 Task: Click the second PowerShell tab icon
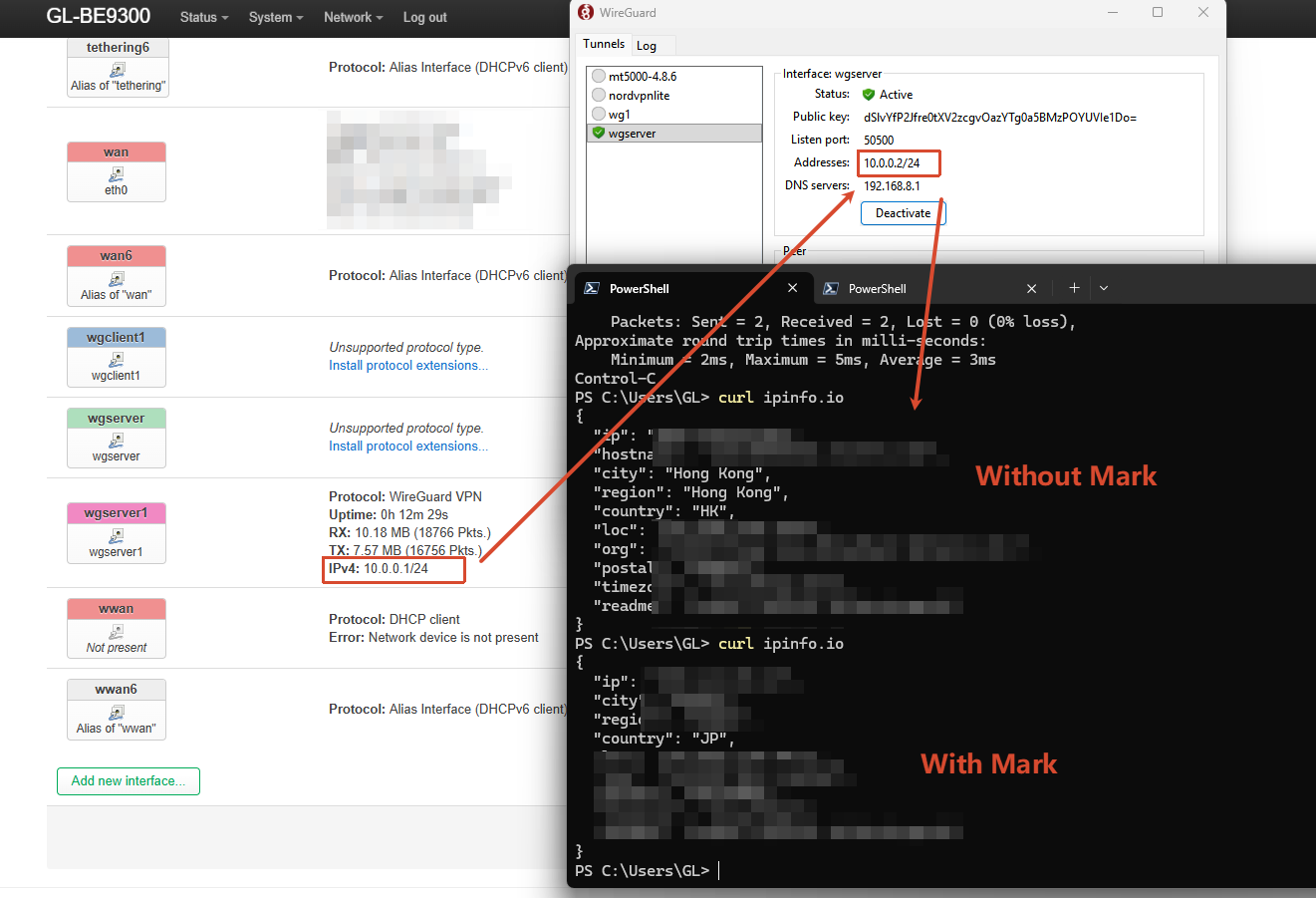[831, 288]
